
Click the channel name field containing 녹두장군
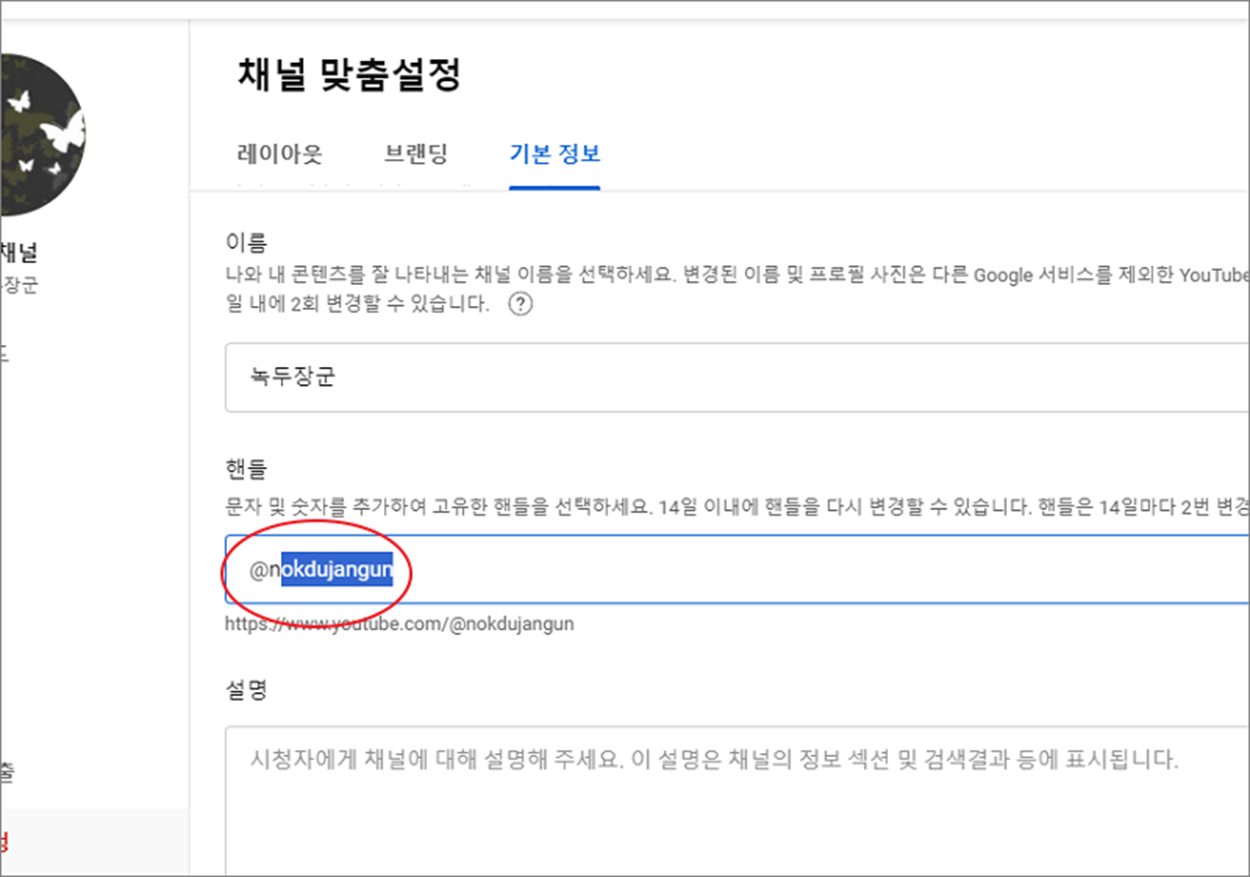(737, 377)
